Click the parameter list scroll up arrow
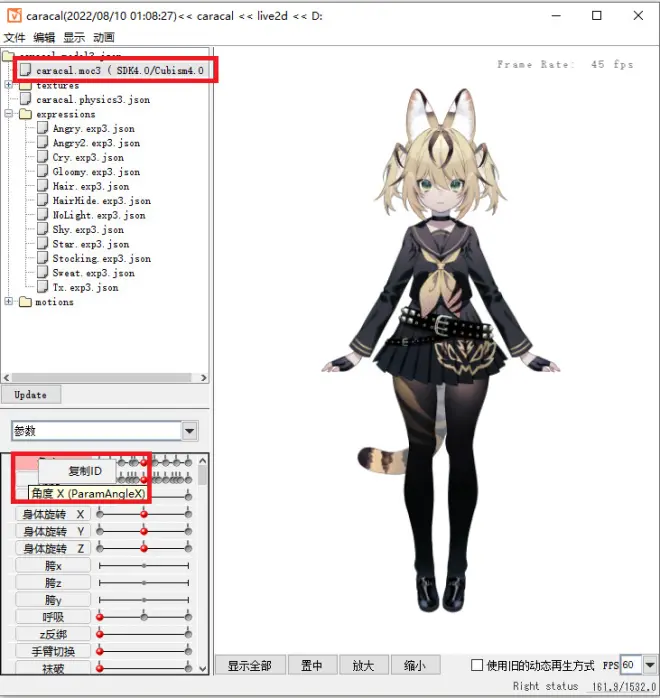The width and height of the screenshot is (660, 698). (203, 461)
